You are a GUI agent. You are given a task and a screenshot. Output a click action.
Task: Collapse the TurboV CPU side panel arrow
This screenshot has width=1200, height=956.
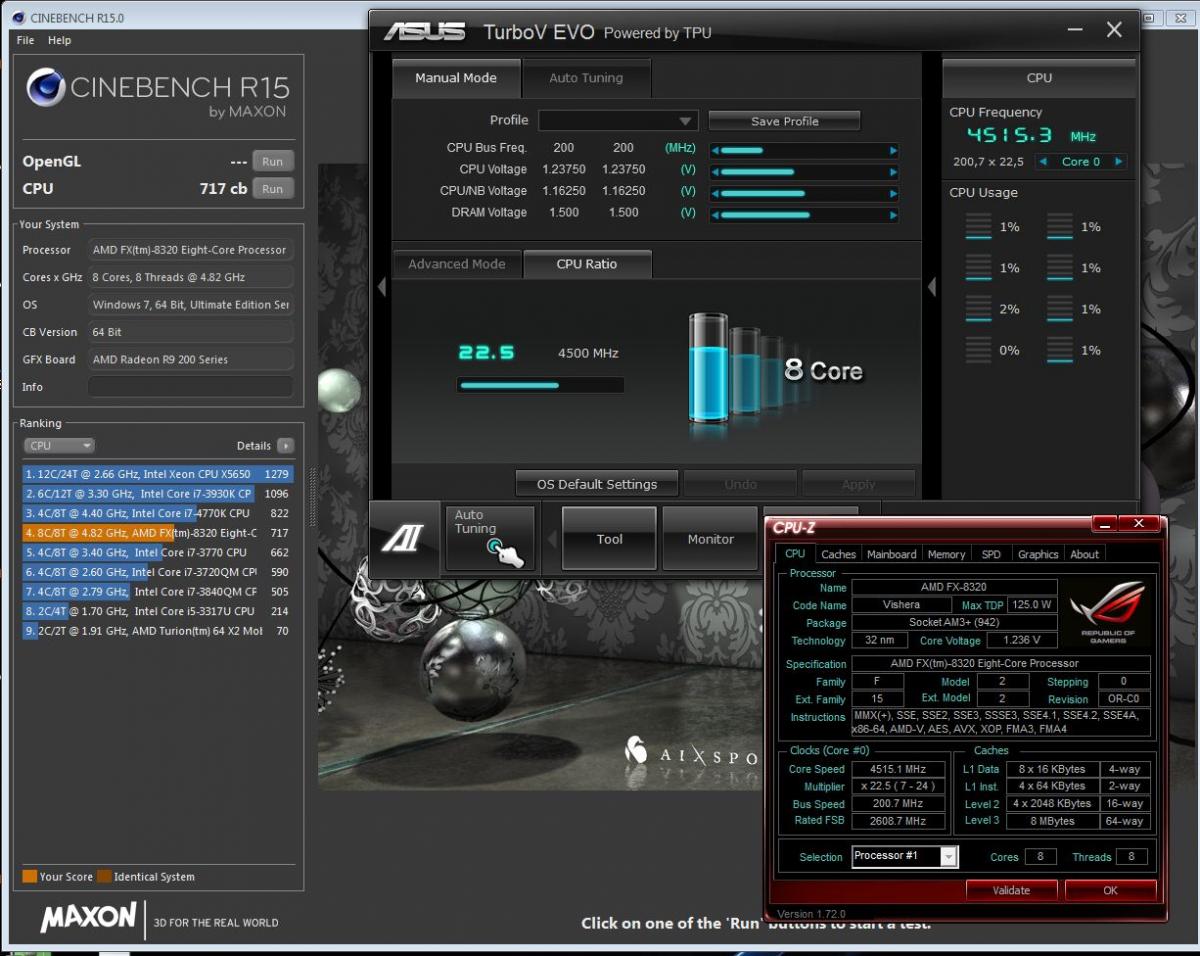coord(932,288)
